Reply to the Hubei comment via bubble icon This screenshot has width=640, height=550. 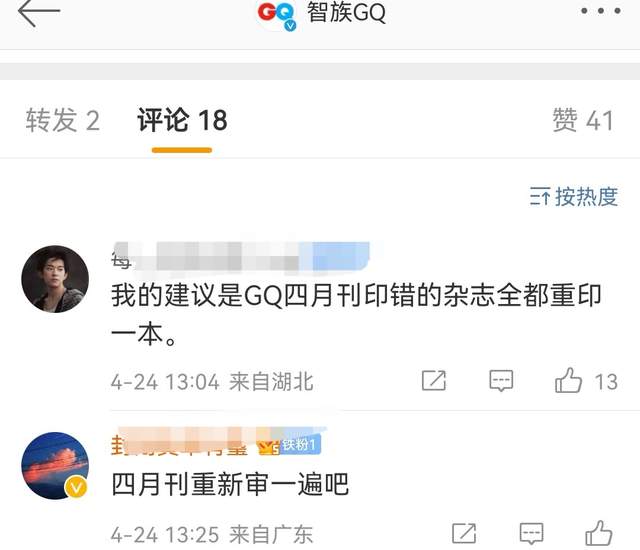click(501, 381)
